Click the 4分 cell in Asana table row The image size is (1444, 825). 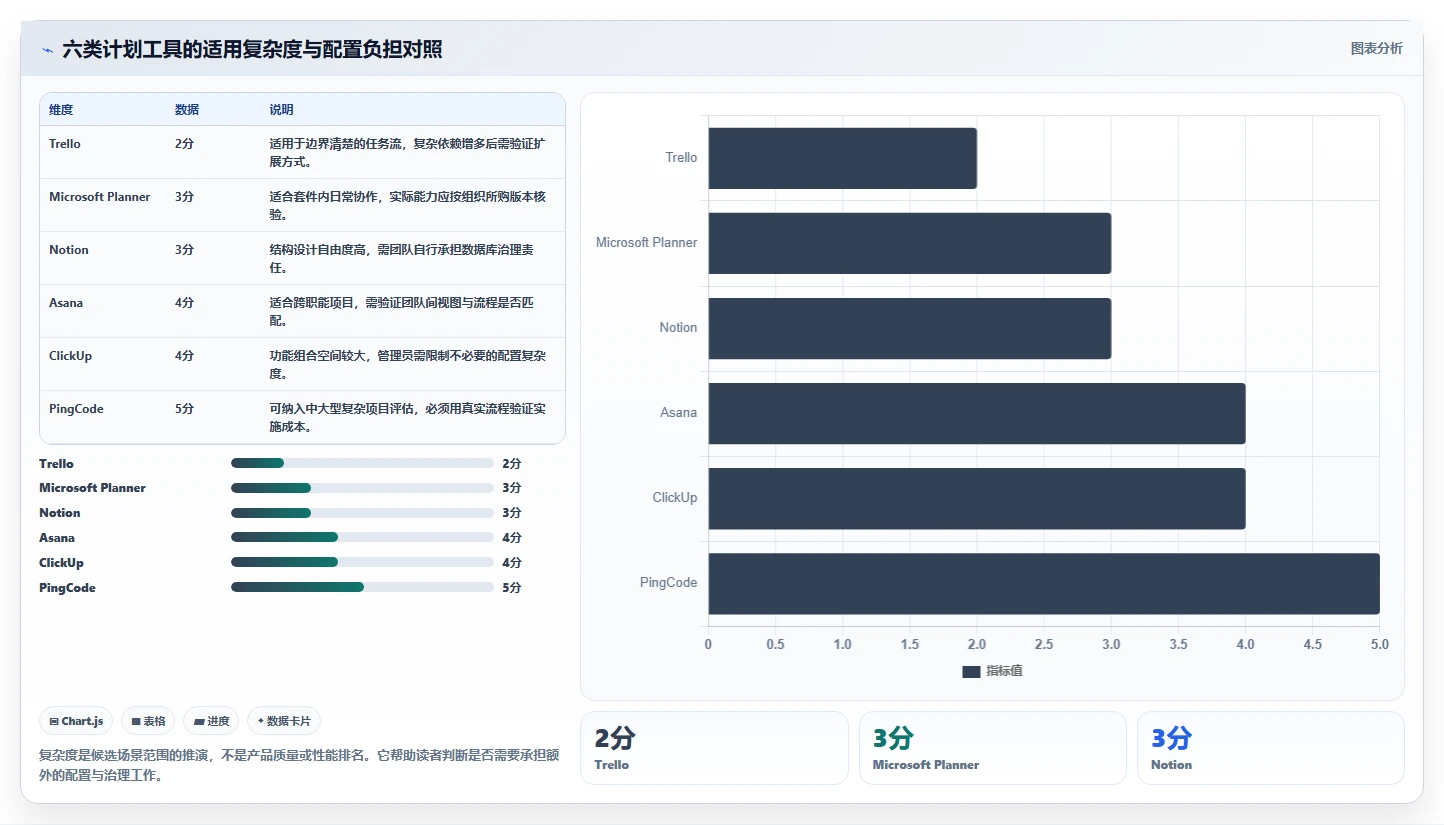185,303
